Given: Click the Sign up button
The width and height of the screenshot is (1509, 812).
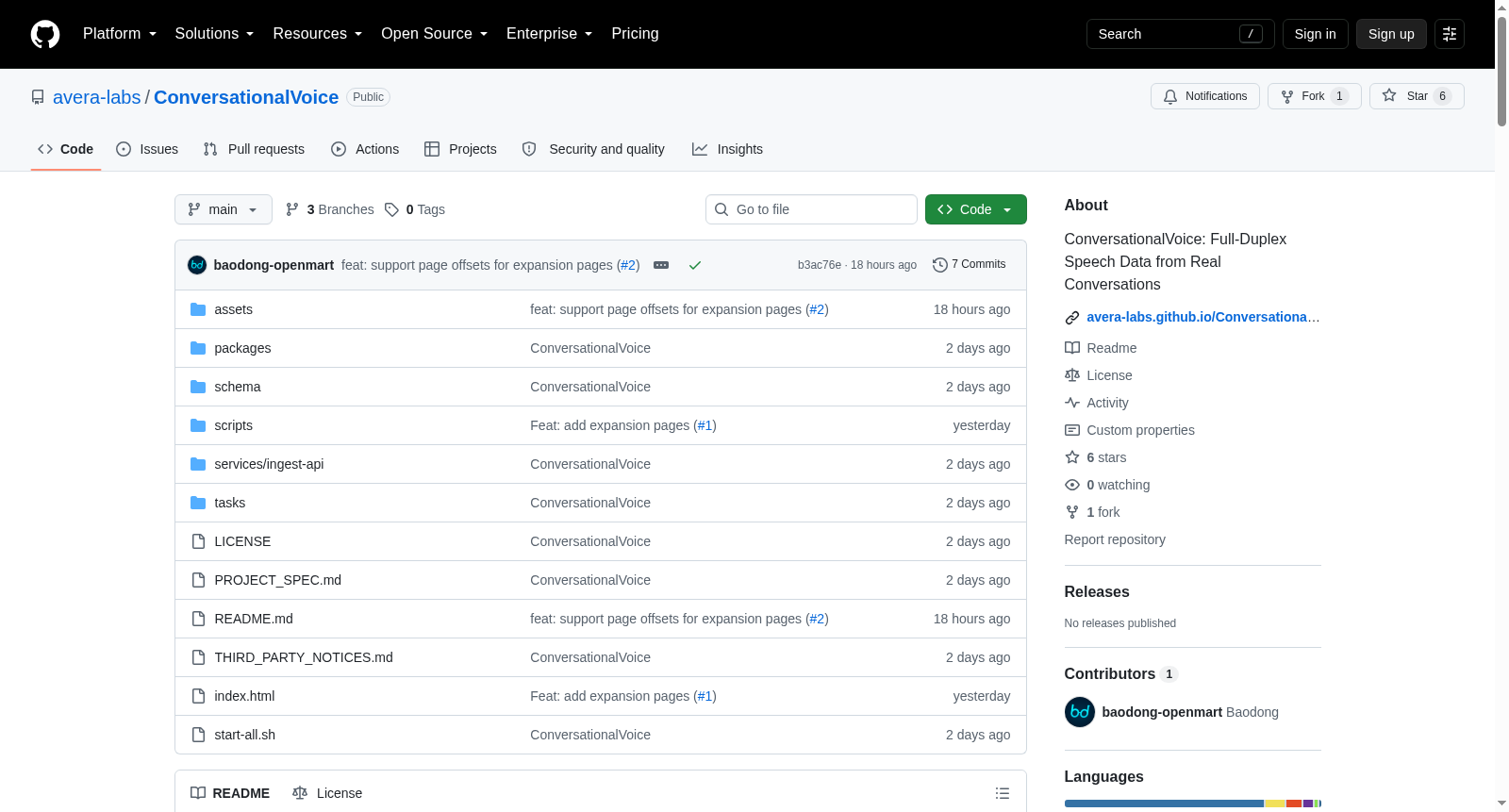Looking at the screenshot, I should 1391,34.
